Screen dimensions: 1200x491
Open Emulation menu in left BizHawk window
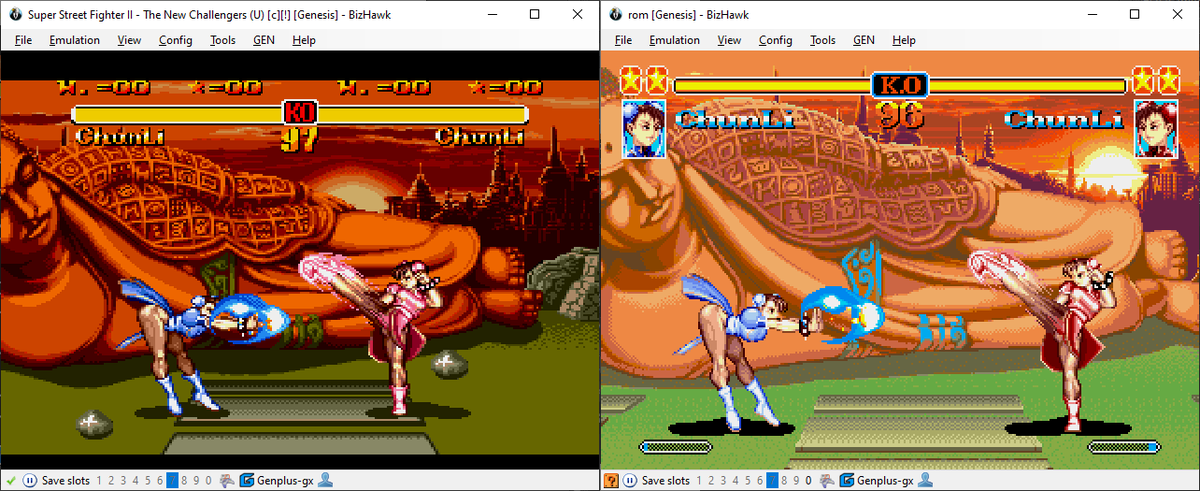point(74,40)
